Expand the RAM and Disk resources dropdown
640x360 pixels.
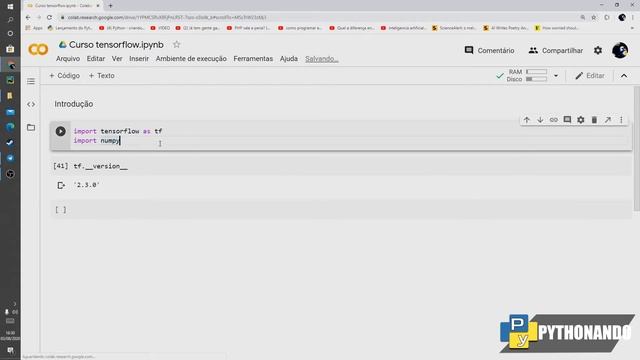point(556,76)
